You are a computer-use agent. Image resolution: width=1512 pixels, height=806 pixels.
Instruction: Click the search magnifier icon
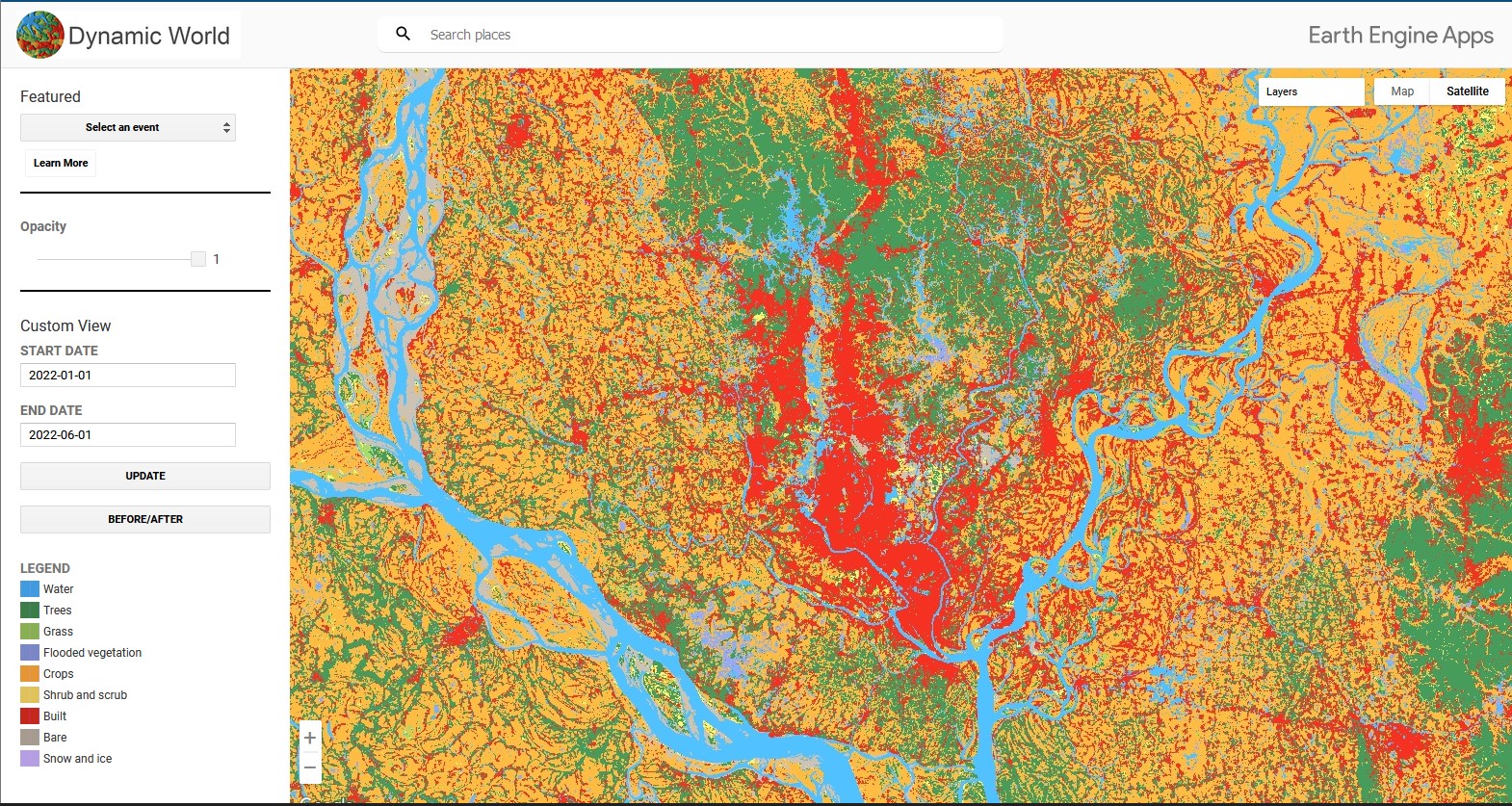coord(404,34)
